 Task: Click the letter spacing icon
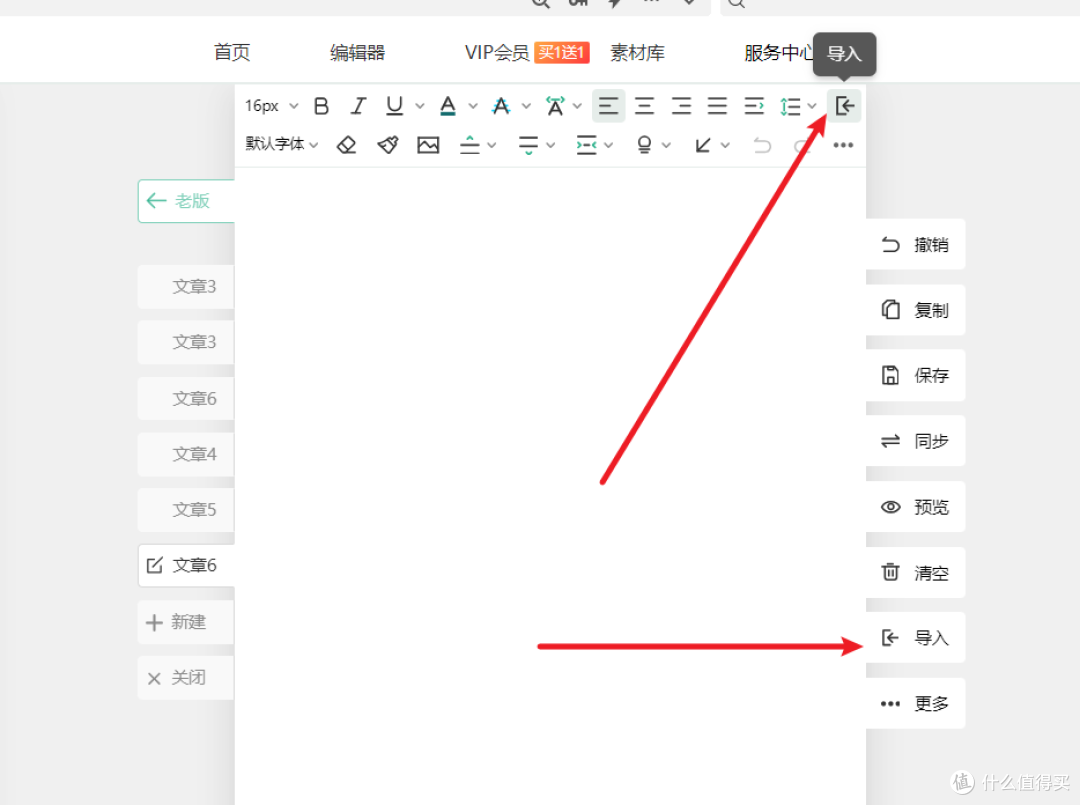555,106
